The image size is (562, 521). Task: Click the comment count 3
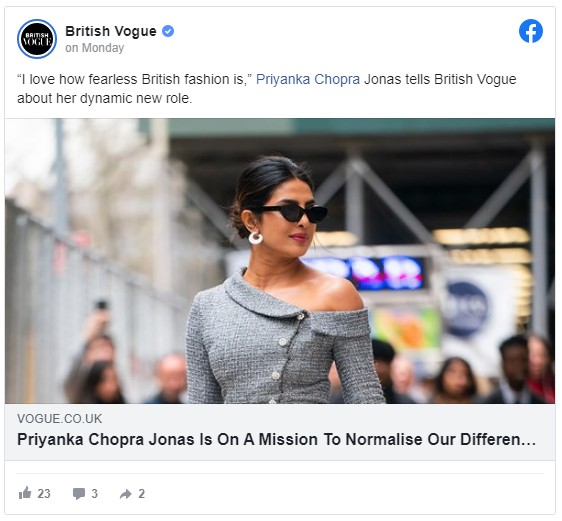[x=94, y=493]
